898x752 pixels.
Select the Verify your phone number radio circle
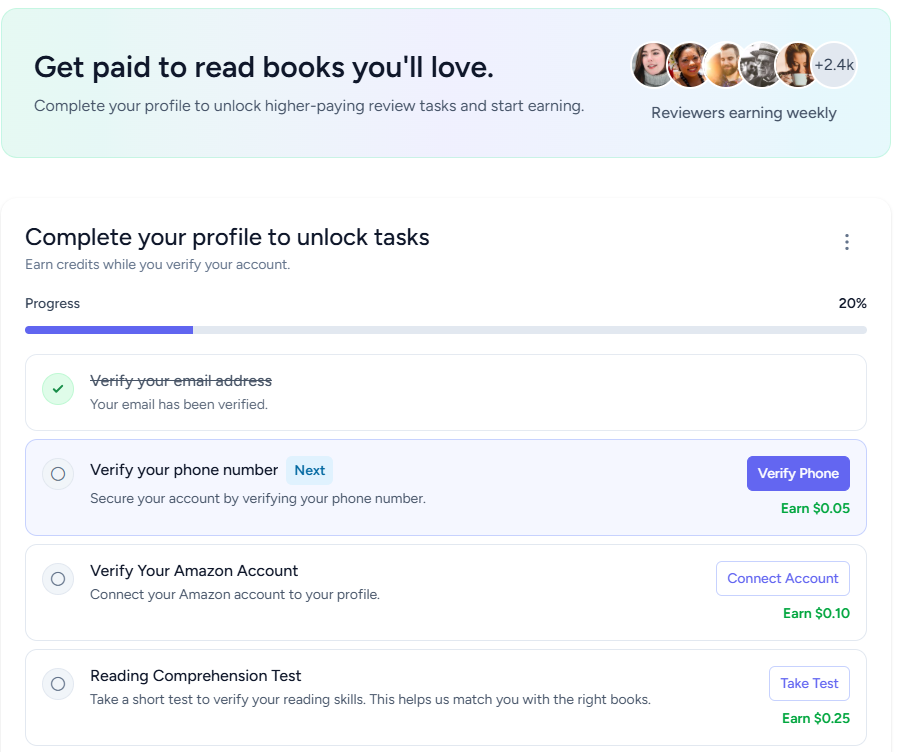[57, 474]
